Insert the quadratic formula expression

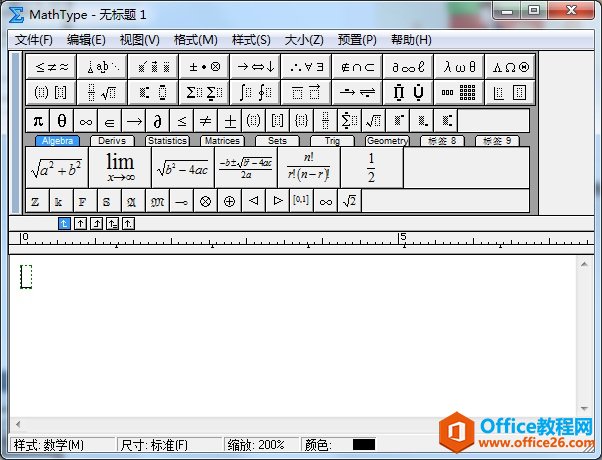point(246,168)
